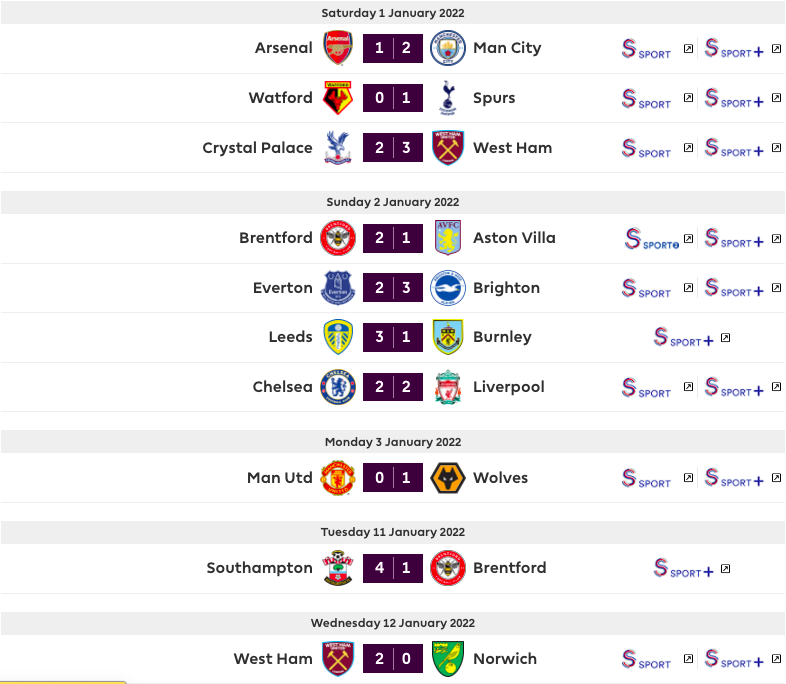Click the Norwich canary badge
786x684 pixels.
pyautogui.click(x=447, y=658)
